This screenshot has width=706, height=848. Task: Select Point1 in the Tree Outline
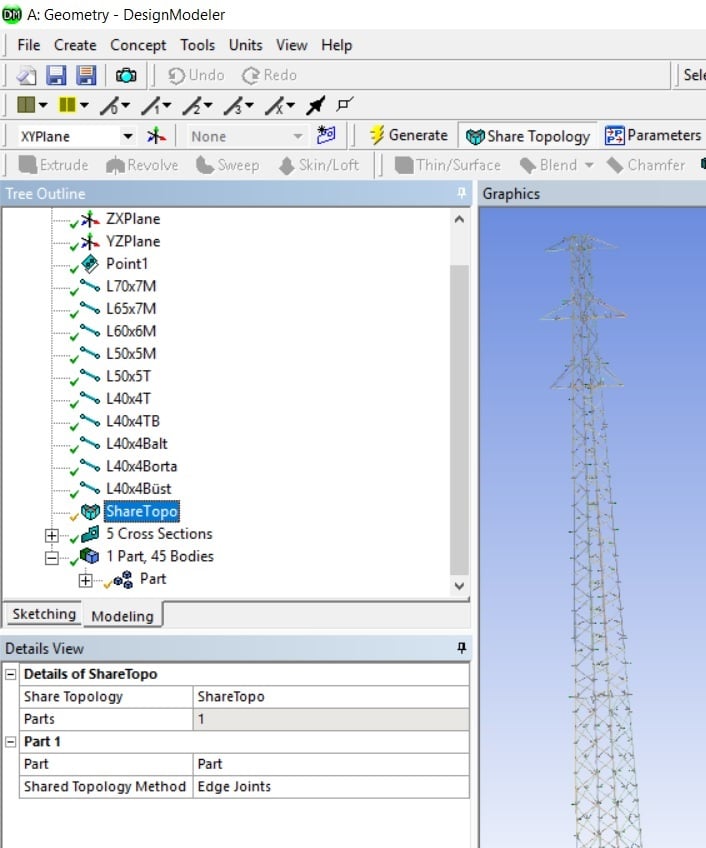(130, 263)
